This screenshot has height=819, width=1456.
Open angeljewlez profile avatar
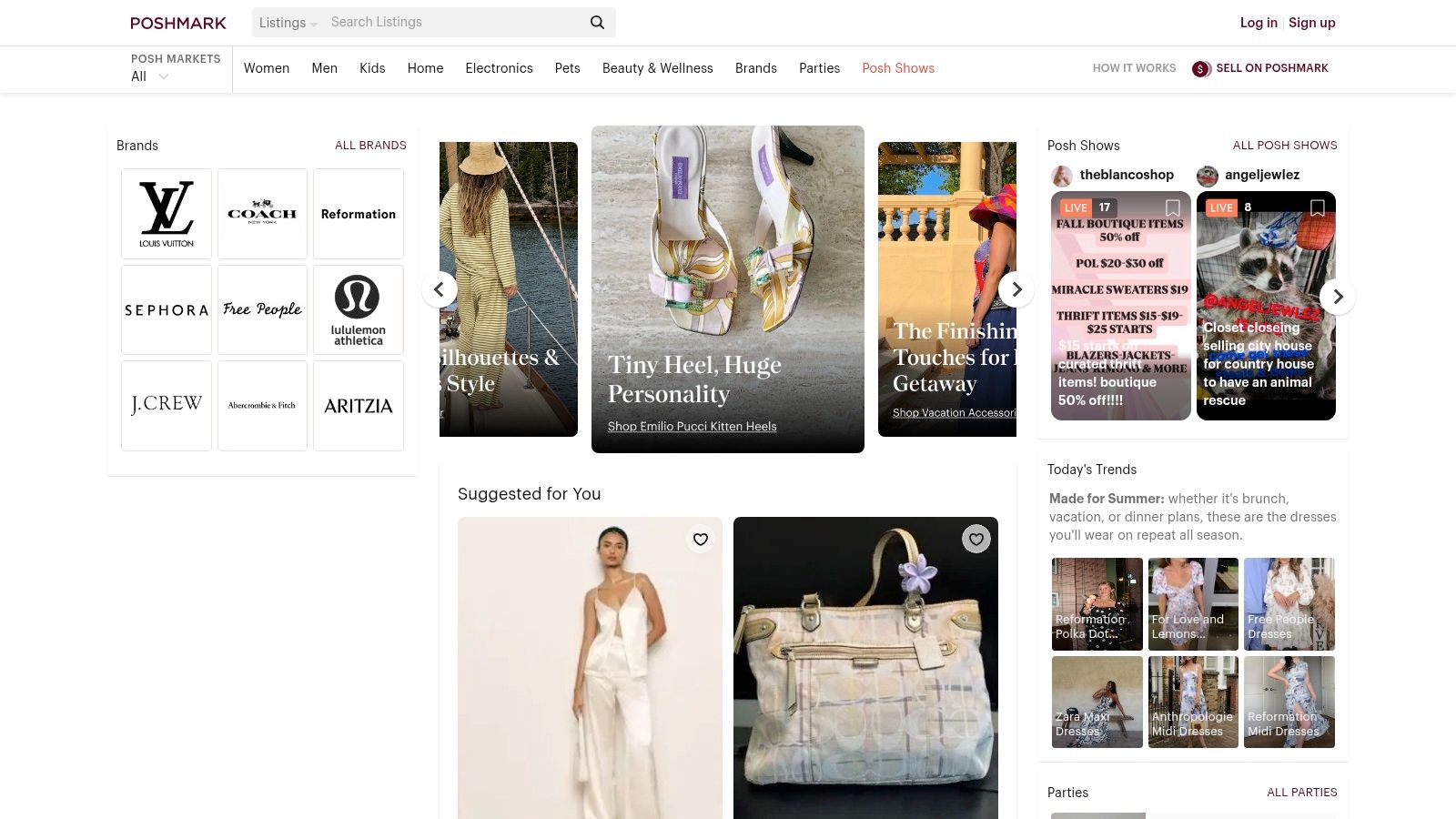(1207, 176)
